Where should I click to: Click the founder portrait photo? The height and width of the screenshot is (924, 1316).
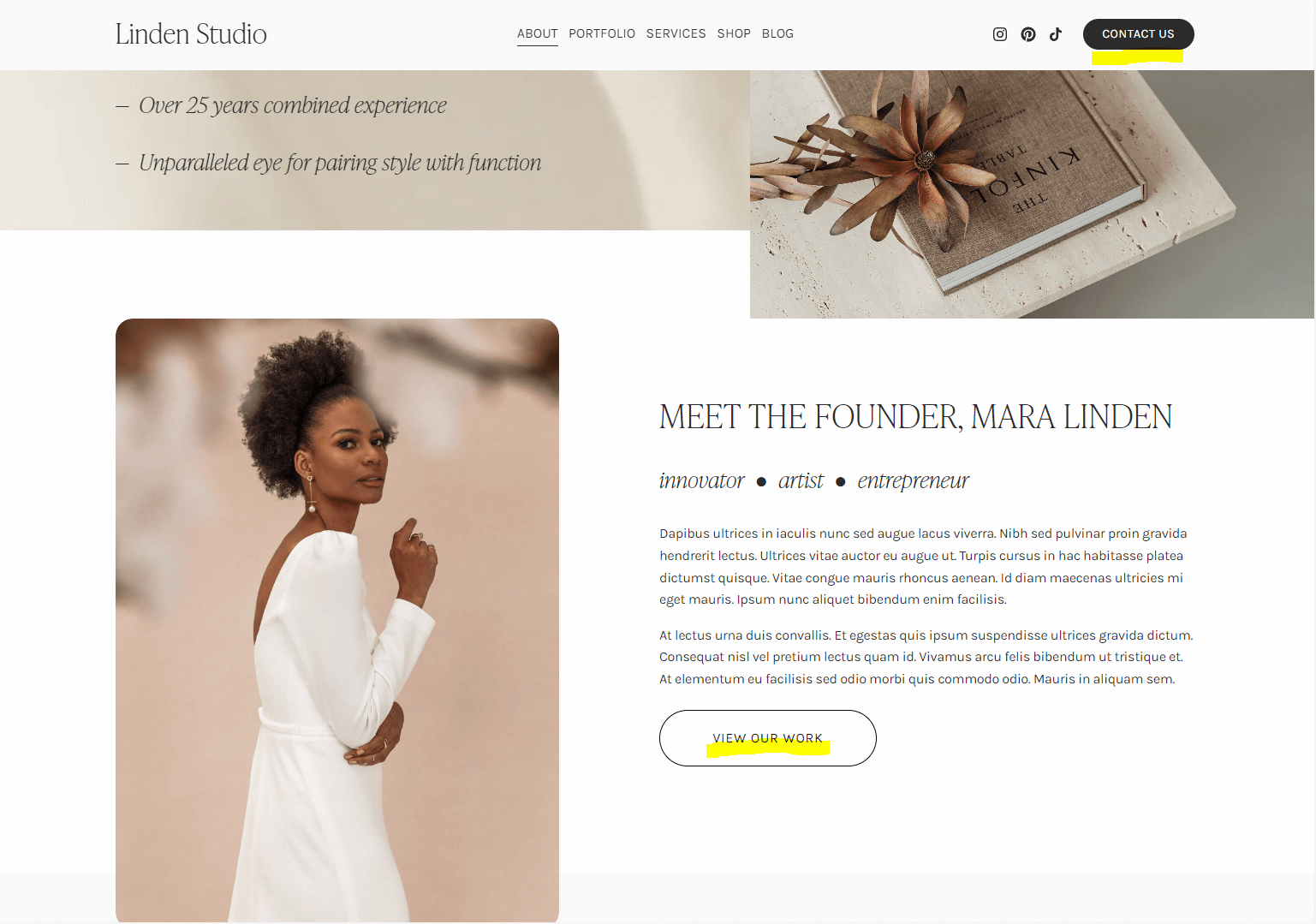click(x=337, y=620)
